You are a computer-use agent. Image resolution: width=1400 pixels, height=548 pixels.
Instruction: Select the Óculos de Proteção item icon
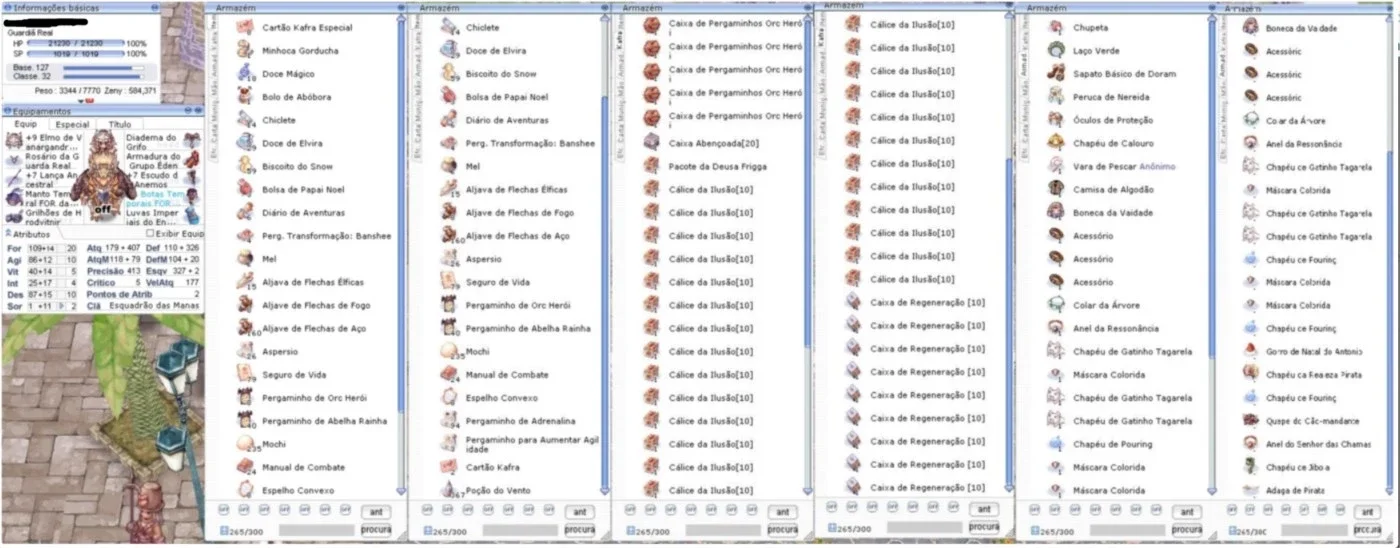[x=1056, y=120]
